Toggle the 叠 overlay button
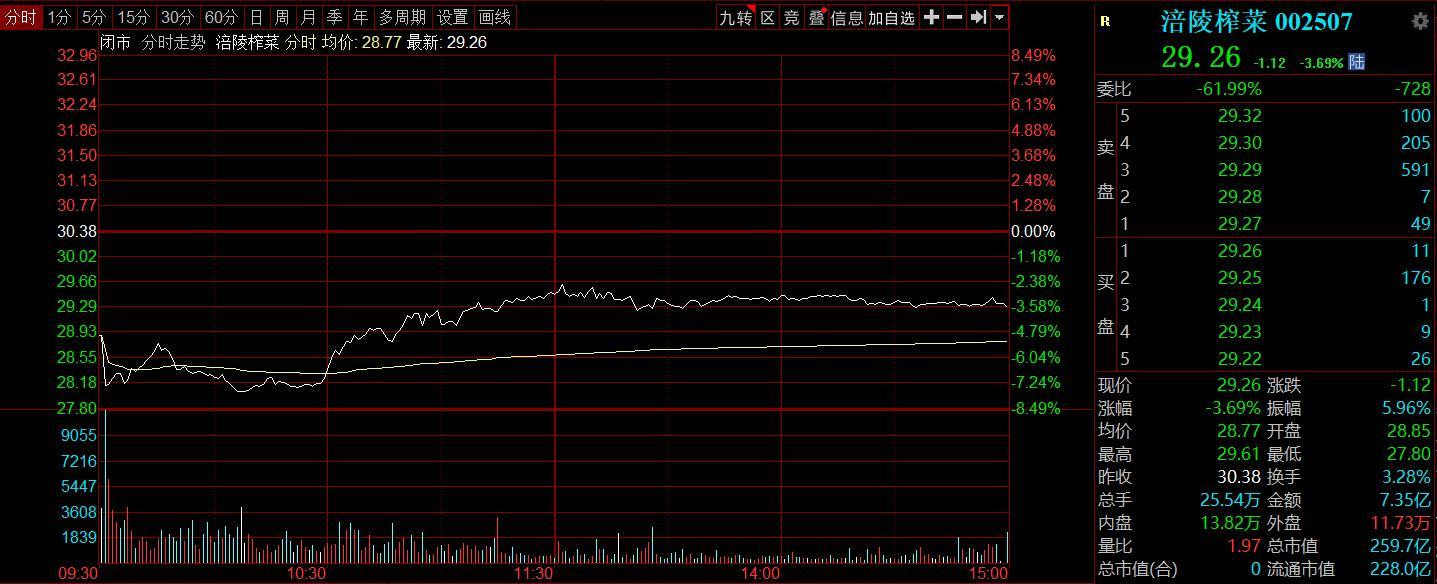This screenshot has height=584, width=1437. click(x=816, y=17)
